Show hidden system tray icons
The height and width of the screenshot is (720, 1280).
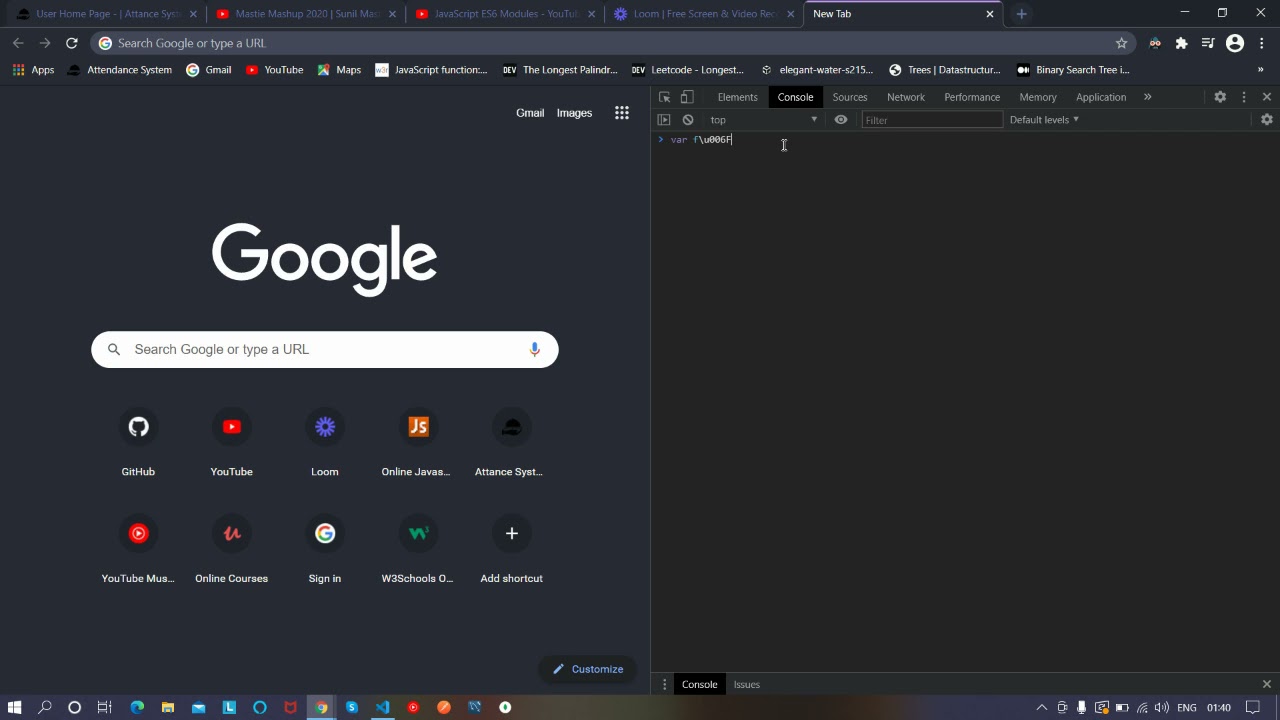click(1041, 707)
